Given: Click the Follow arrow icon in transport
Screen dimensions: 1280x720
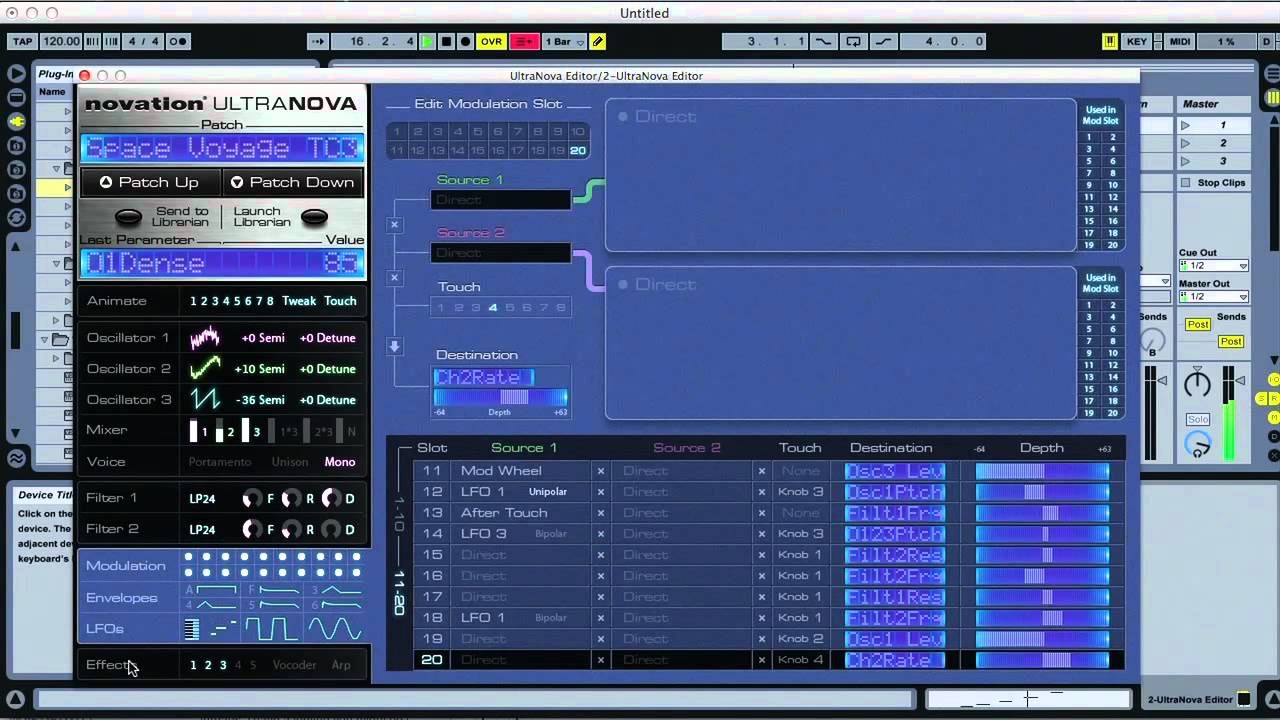Looking at the screenshot, I should 318,41.
